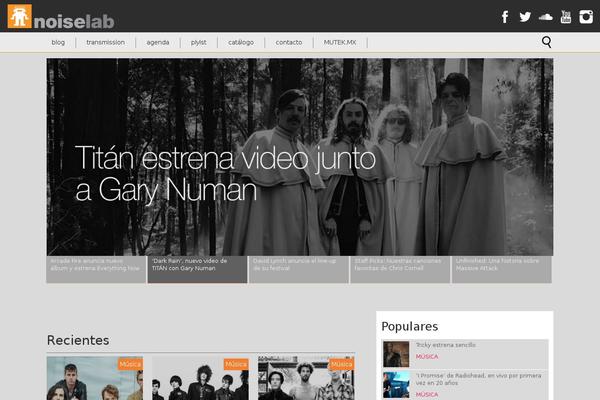Select the David Lynch festival slide tab
The width and height of the screenshot is (600, 400).
tap(299, 269)
